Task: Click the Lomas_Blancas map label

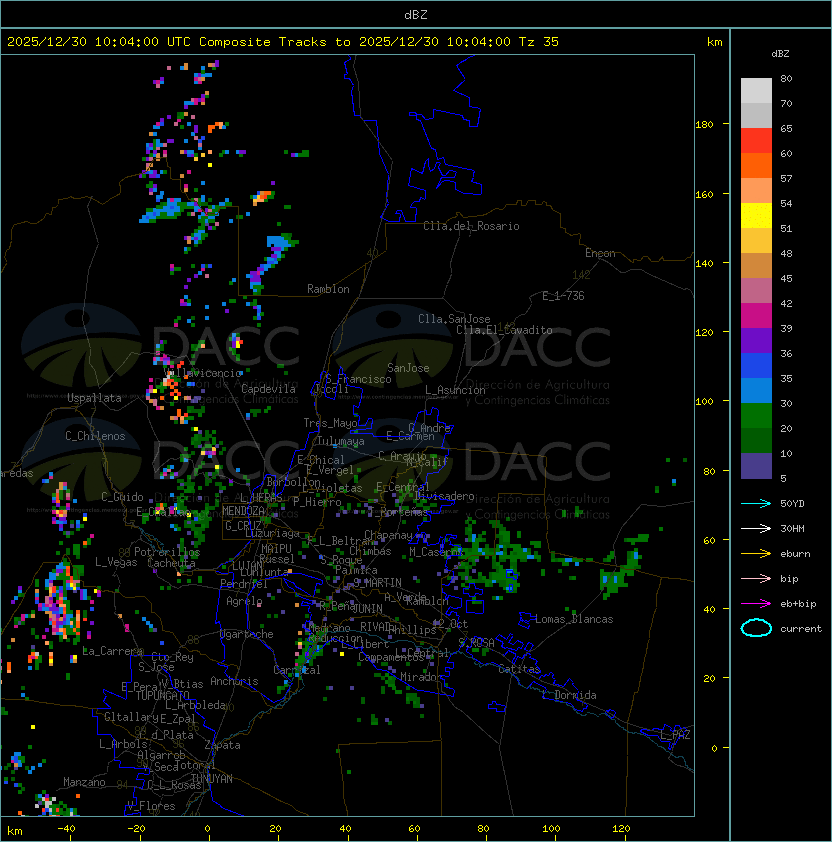Action: coord(574,619)
